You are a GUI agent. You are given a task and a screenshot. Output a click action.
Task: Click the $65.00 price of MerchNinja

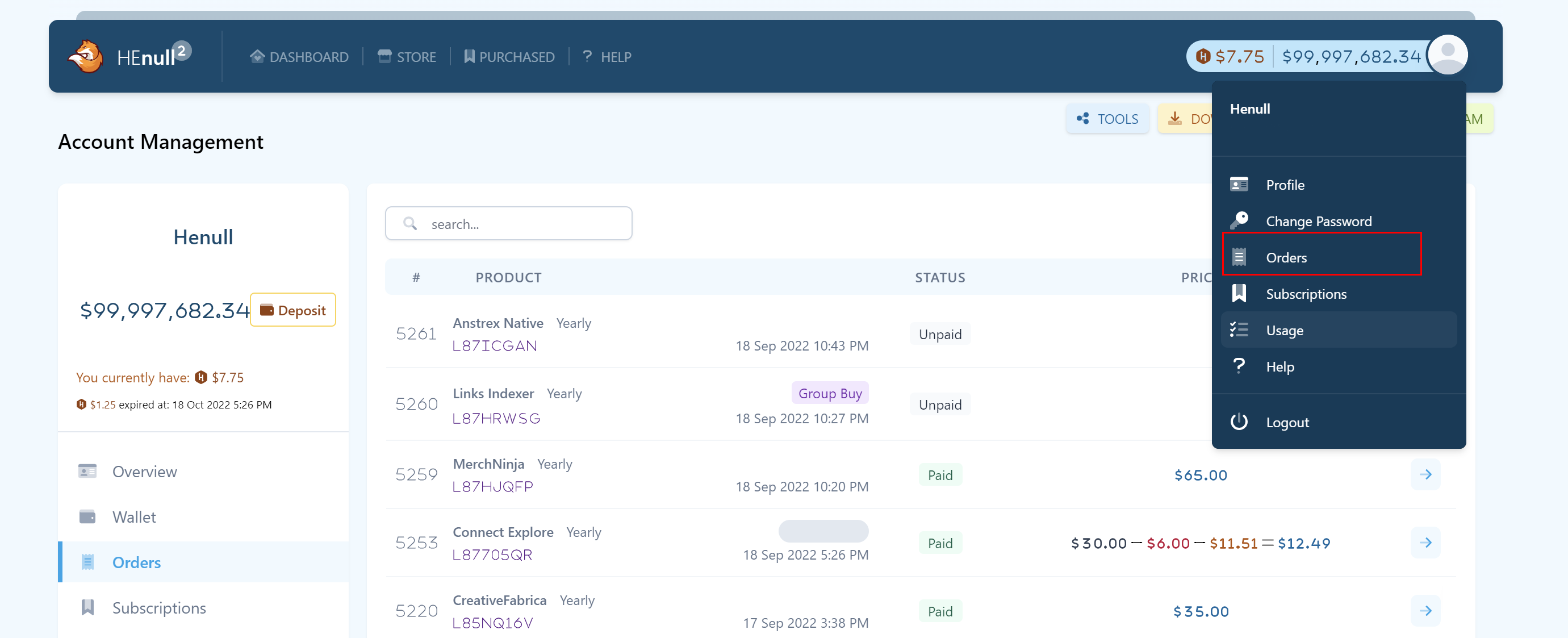(x=1201, y=475)
